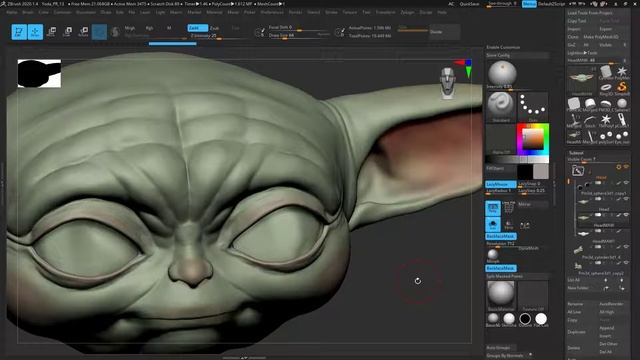Open the Zplugin menu
This screenshot has height=360, width=640.
pyautogui.click(x=407, y=12)
